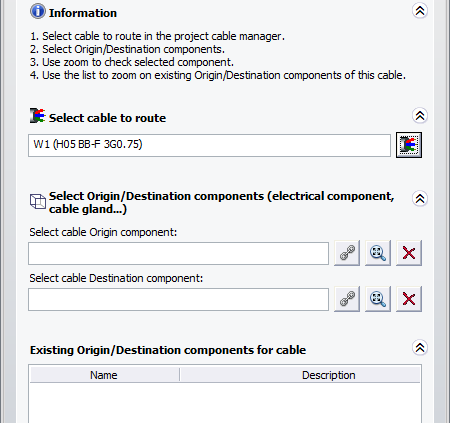Sort list by Name column header
Screen dimensions: 450x423
(x=104, y=375)
